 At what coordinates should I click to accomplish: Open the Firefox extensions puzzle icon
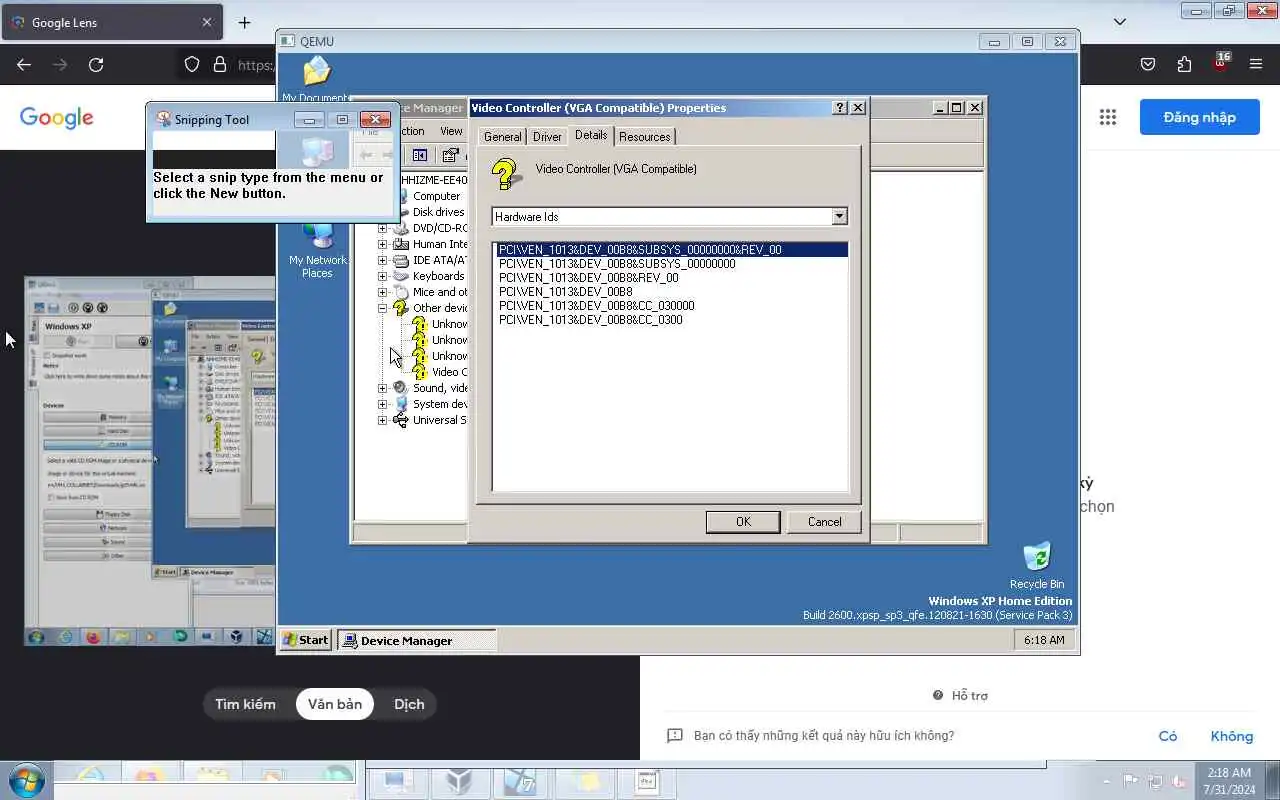click(1184, 65)
